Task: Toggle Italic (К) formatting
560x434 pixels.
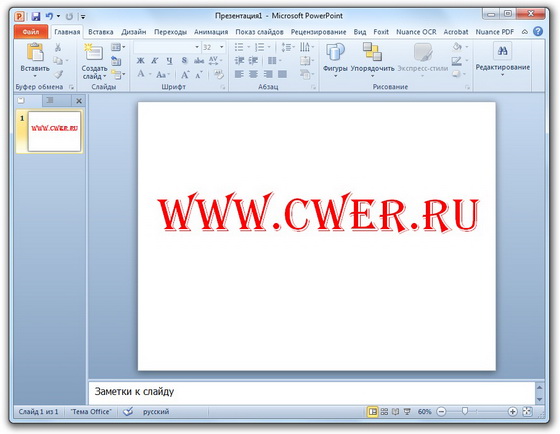Action: (155, 61)
